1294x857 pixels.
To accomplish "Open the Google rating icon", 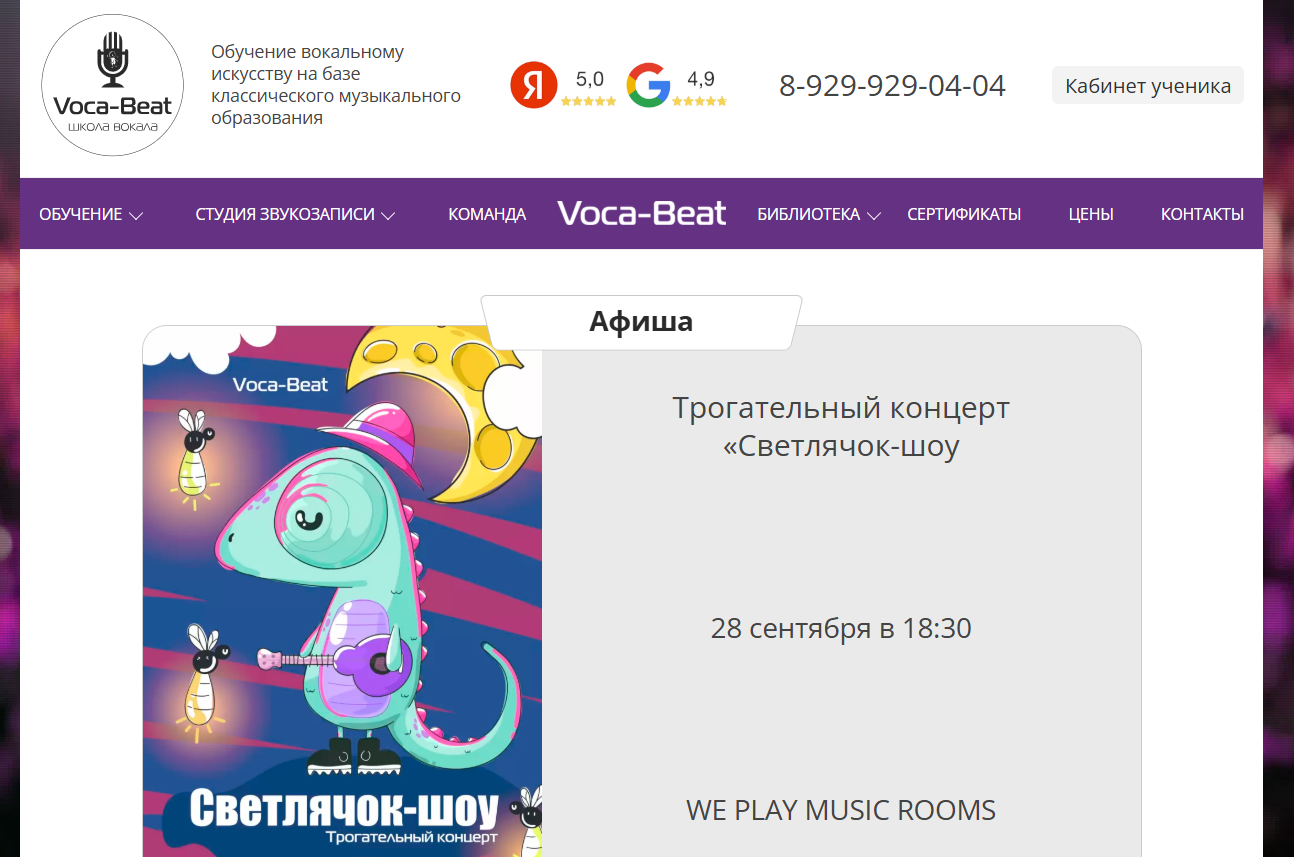I will coord(648,85).
